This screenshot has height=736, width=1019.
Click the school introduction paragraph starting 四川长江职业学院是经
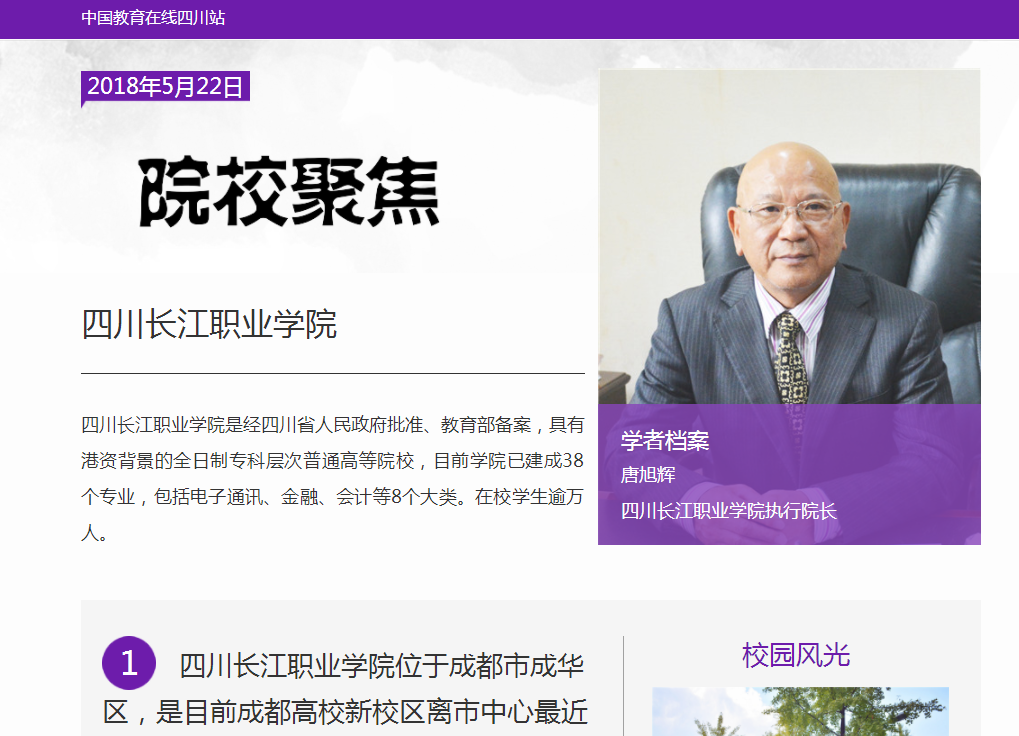(332, 479)
